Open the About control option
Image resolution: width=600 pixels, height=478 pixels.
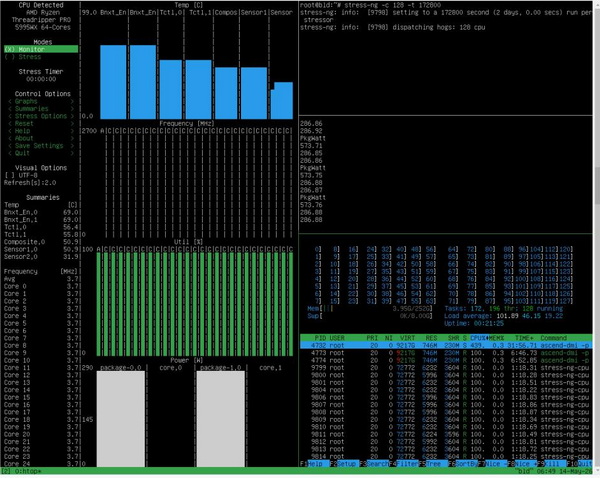coord(41,138)
